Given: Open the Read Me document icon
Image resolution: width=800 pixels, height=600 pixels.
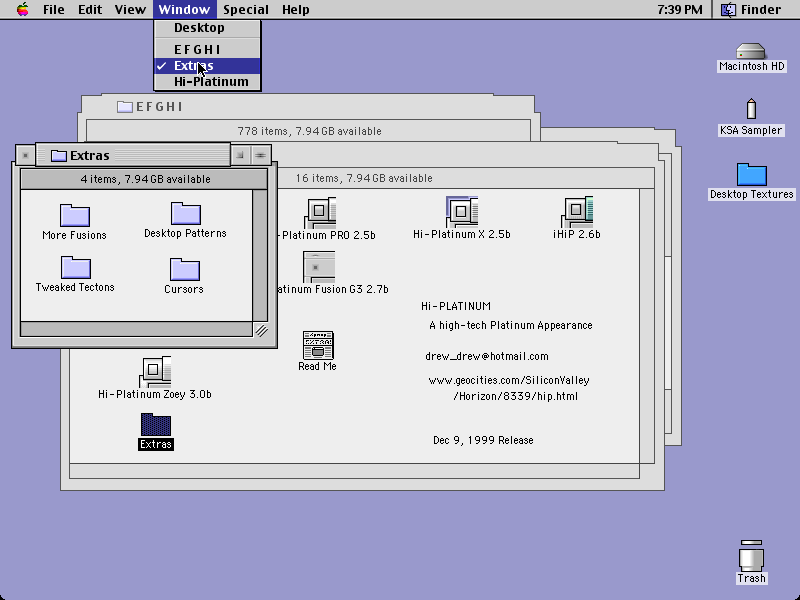Looking at the screenshot, I should pos(318,345).
